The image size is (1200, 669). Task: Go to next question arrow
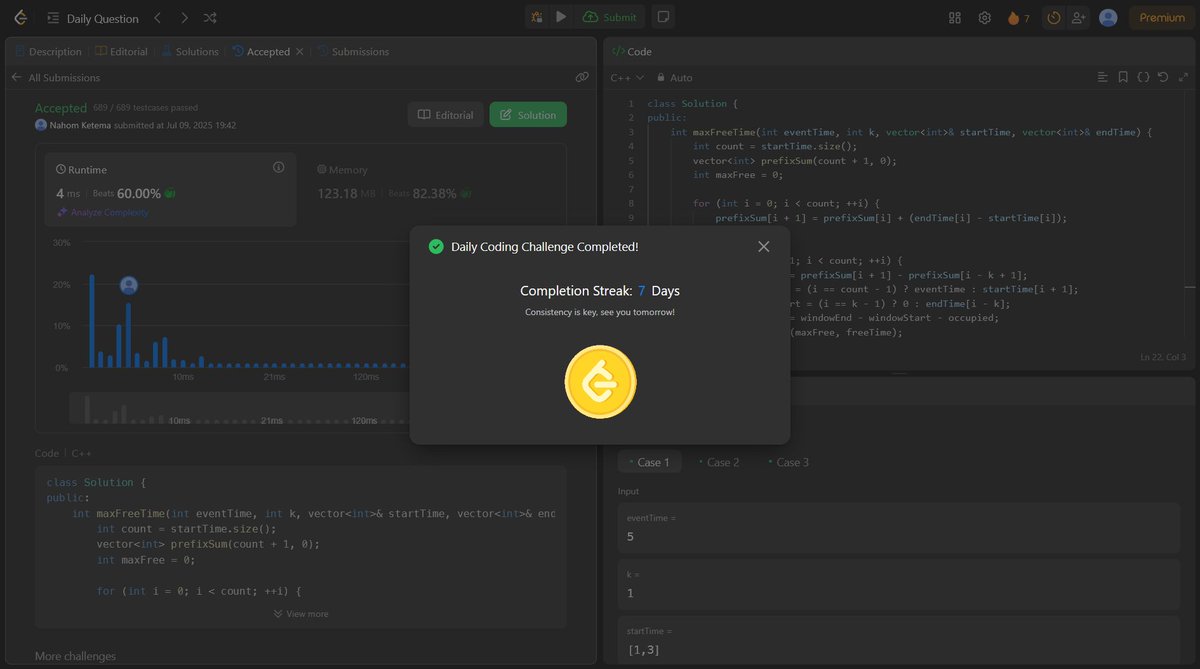(183, 18)
